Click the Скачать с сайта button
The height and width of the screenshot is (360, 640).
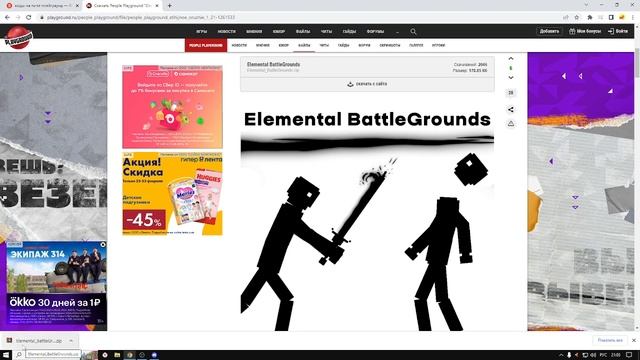coord(367,84)
